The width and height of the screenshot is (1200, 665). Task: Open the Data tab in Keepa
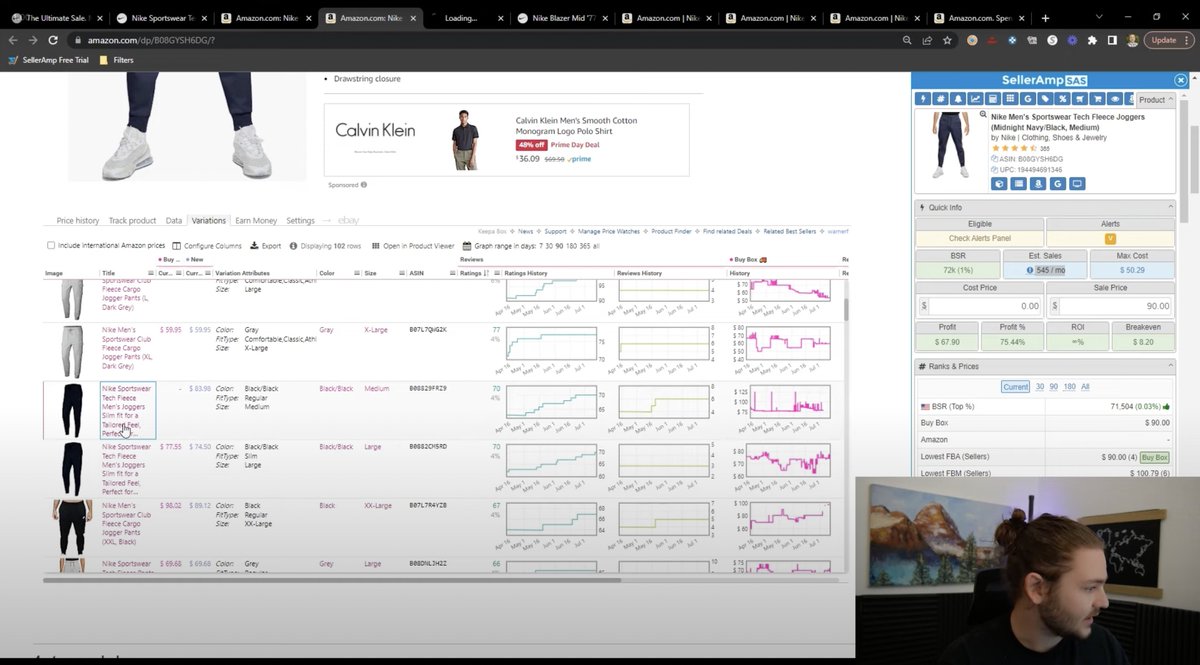174,220
